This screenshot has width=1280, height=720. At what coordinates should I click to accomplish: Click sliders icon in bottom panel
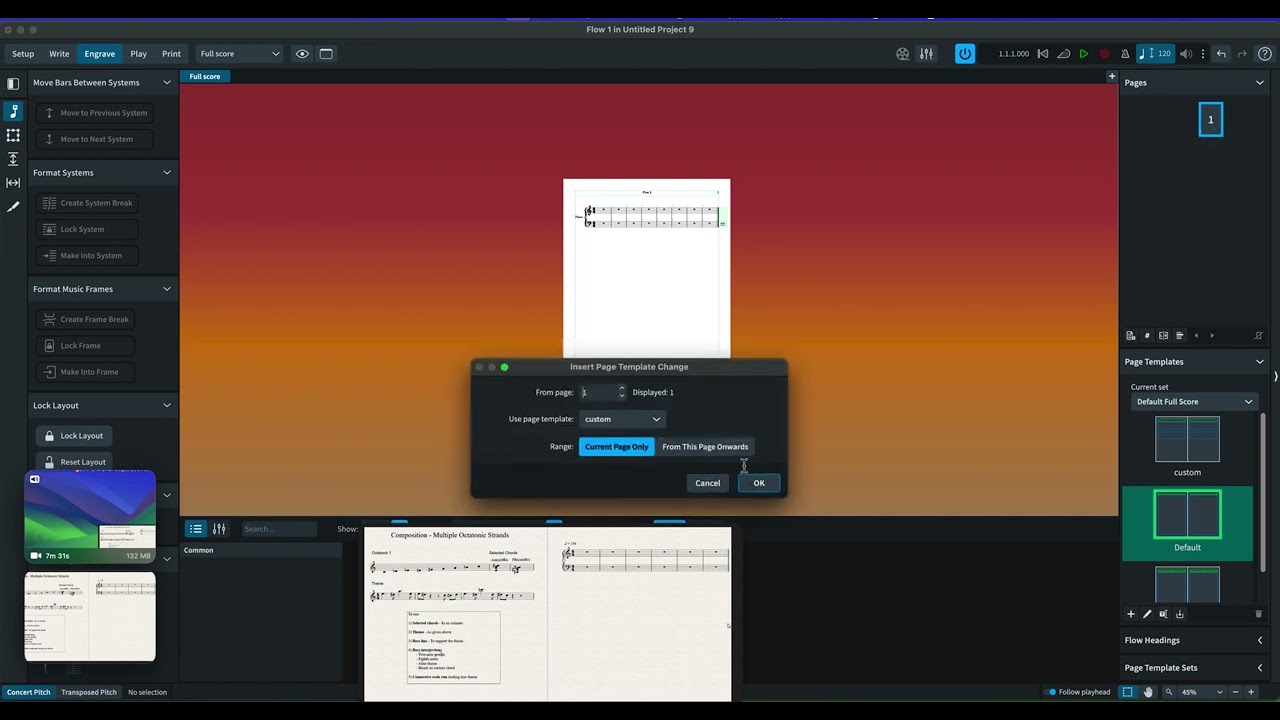click(219, 529)
